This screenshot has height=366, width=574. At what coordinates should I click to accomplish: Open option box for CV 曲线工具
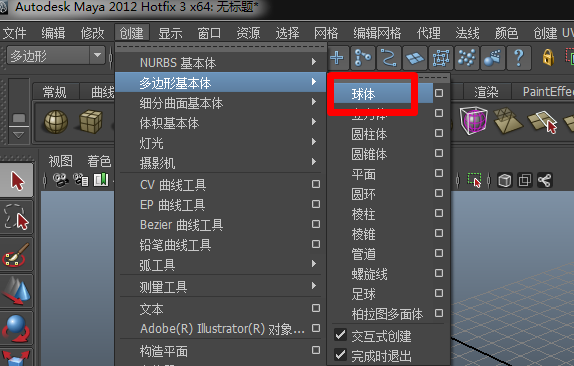[316, 184]
